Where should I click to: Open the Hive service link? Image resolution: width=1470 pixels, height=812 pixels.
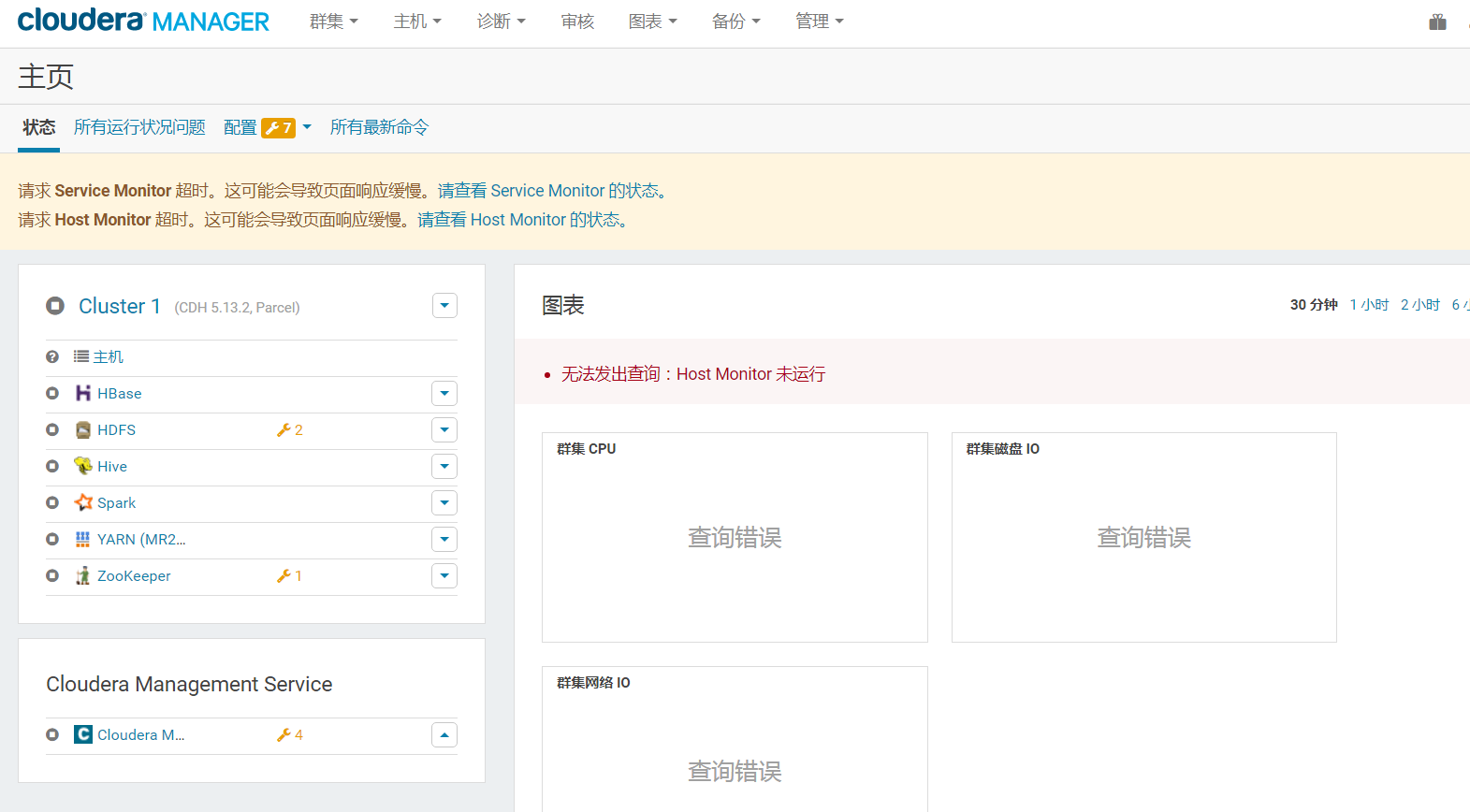(x=112, y=466)
